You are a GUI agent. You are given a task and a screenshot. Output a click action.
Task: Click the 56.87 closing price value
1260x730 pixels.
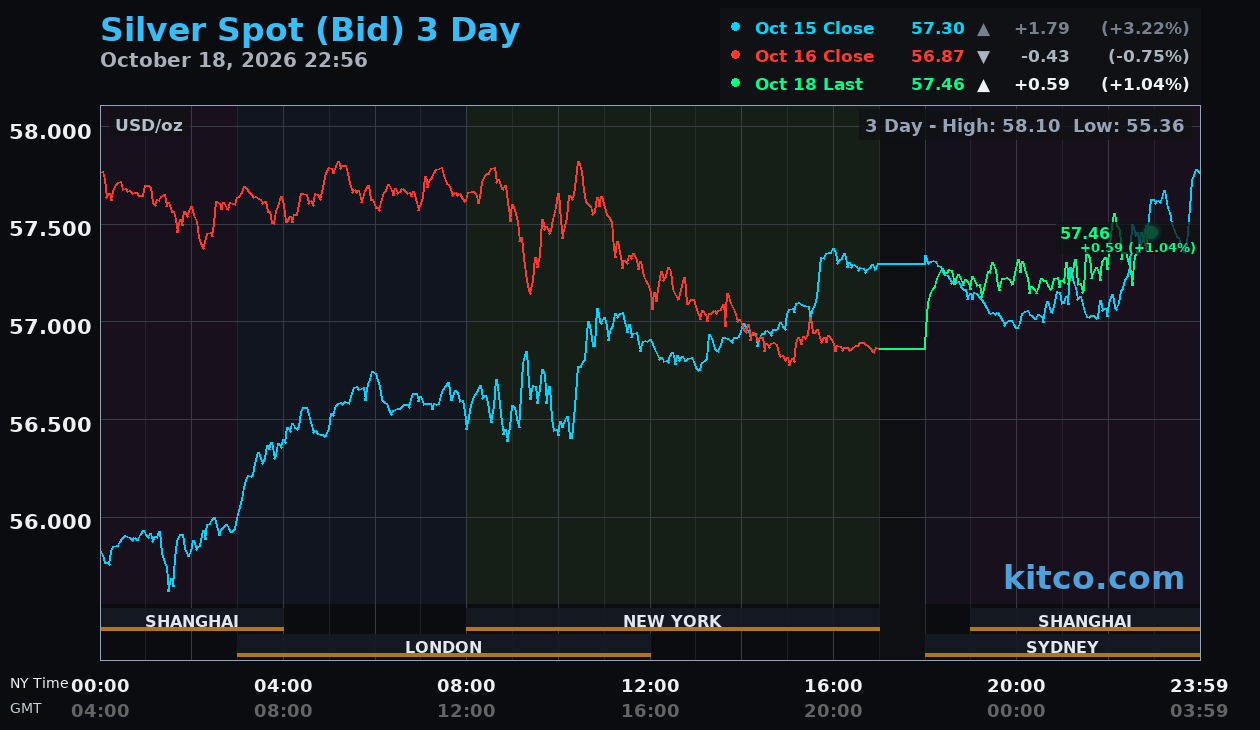[938, 57]
